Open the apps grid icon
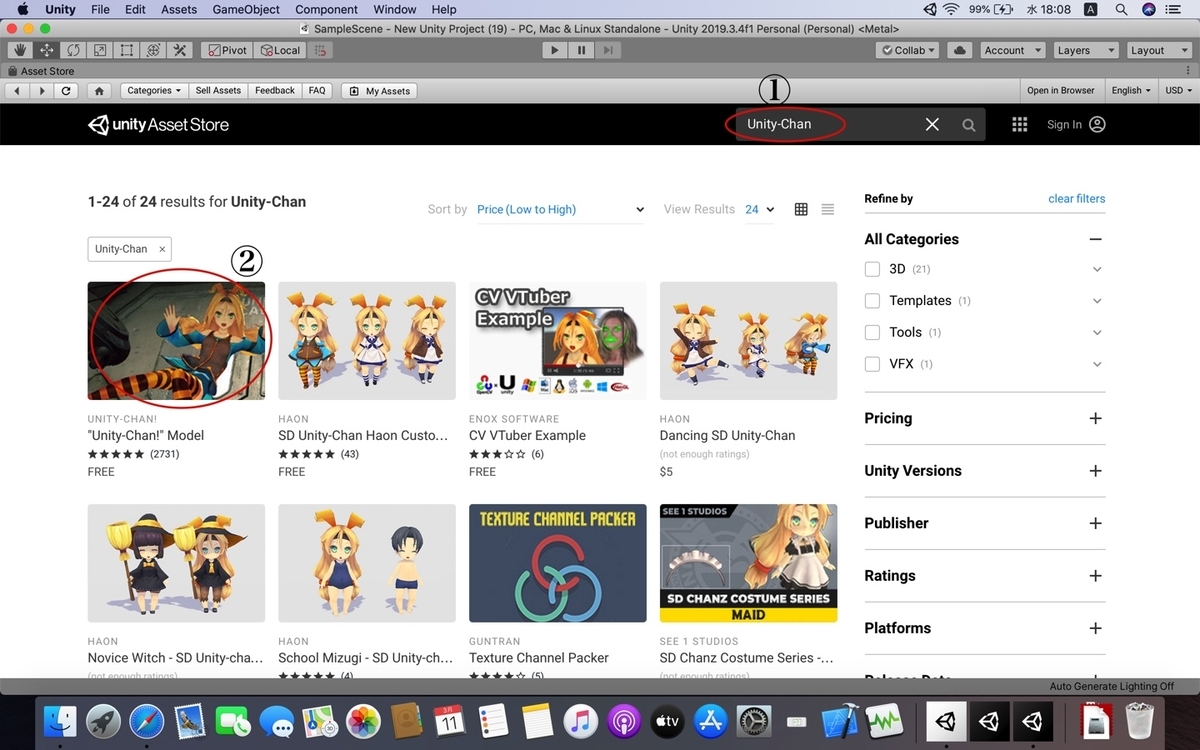The height and width of the screenshot is (750, 1200). tap(1020, 124)
